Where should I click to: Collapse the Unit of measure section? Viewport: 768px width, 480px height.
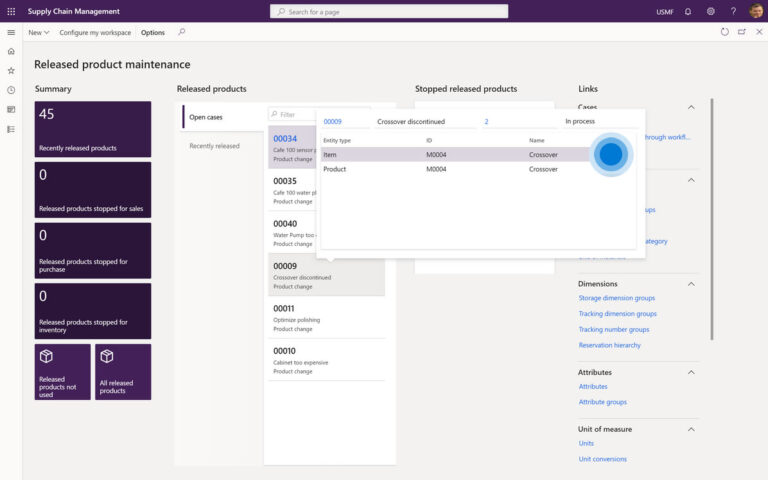[691, 429]
